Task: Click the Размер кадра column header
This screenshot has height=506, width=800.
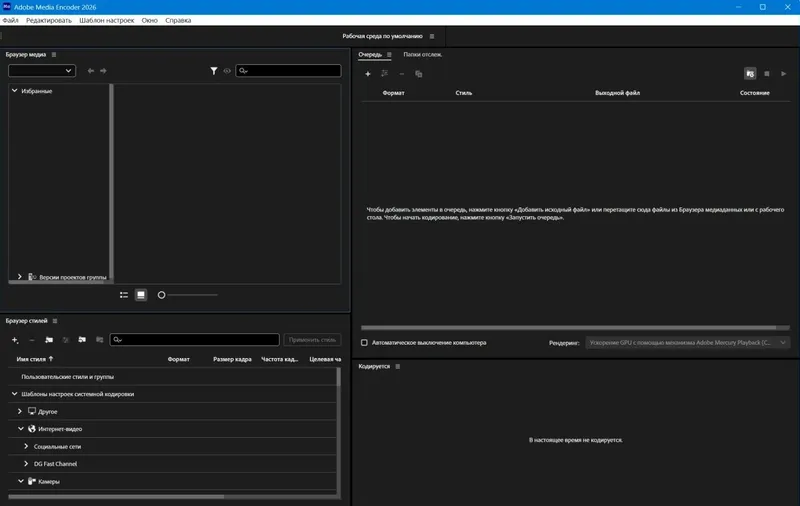Action: [x=232, y=359]
